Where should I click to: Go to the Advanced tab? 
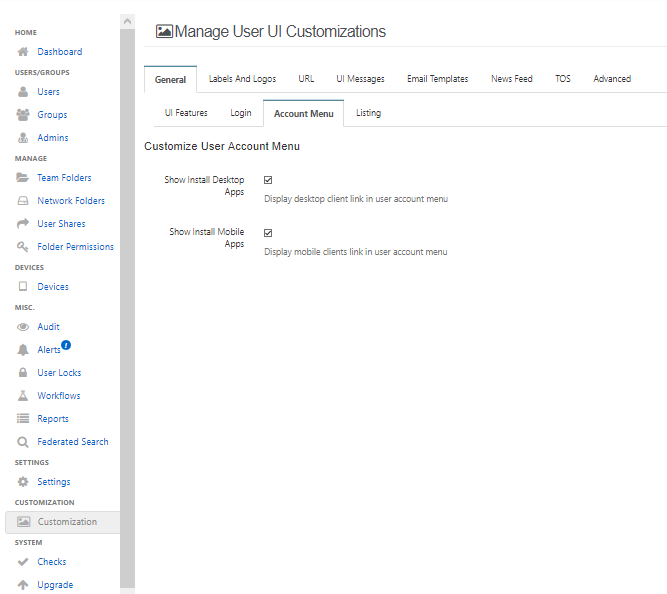[611, 79]
